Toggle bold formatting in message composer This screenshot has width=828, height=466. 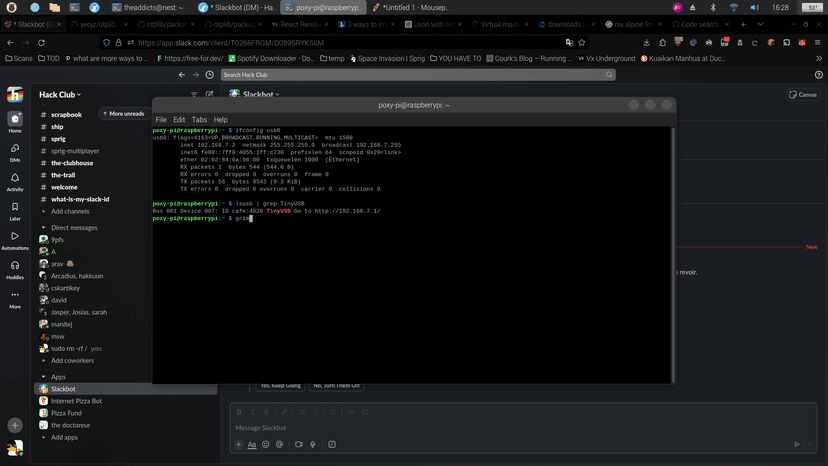238,411
